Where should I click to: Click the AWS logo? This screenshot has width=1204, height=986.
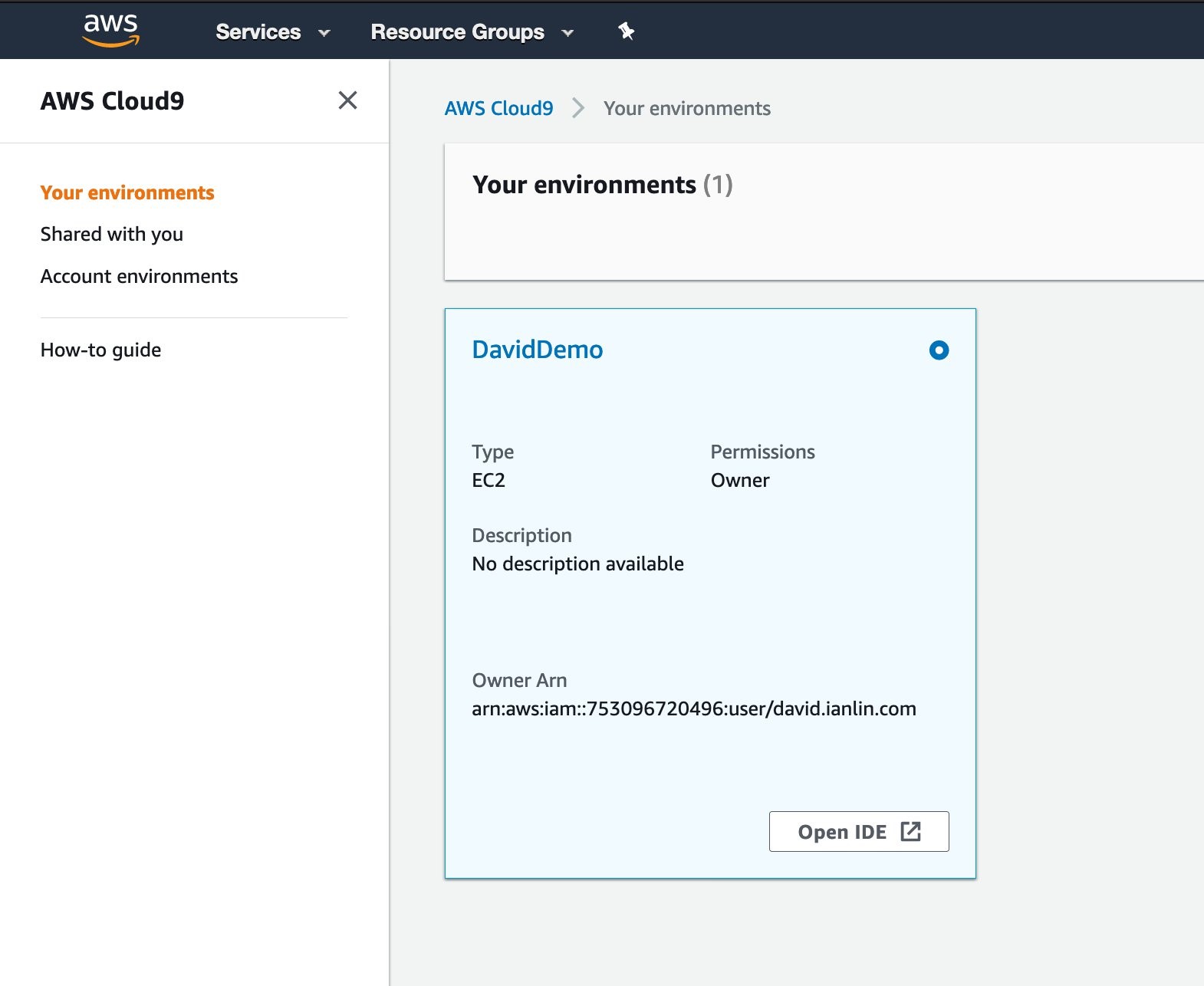pos(111,31)
